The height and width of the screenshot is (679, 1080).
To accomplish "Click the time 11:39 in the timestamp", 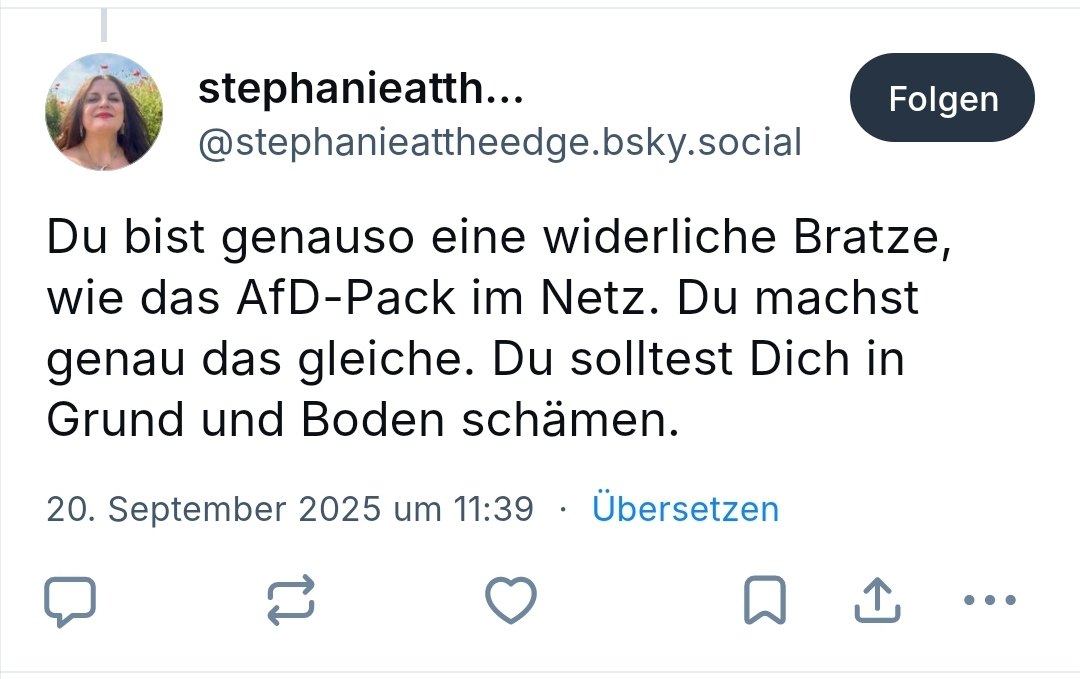I will 494,509.
